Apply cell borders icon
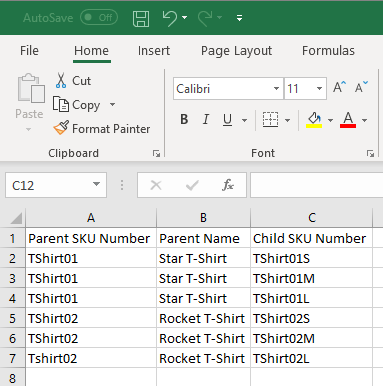The image size is (383, 386). click(x=270, y=119)
